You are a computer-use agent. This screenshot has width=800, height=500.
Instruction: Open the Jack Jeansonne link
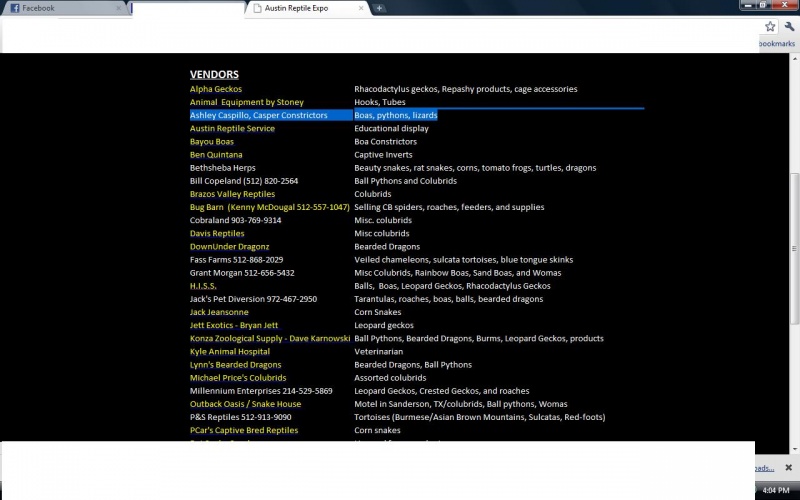(219, 312)
